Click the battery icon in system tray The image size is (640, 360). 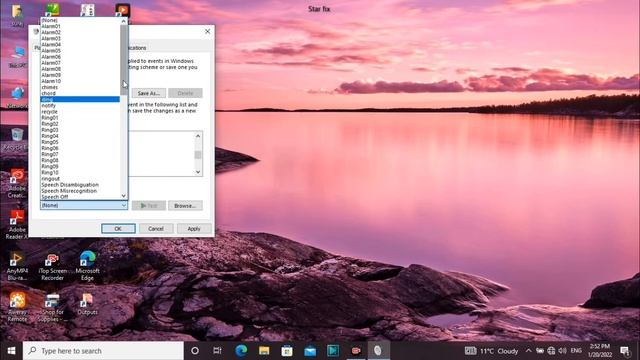click(540, 351)
